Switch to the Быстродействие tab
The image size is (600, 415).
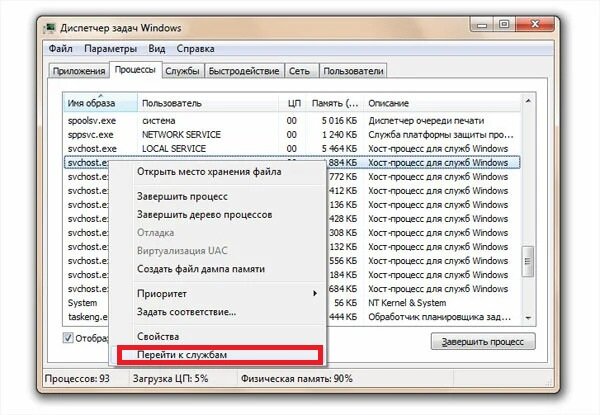(244, 71)
